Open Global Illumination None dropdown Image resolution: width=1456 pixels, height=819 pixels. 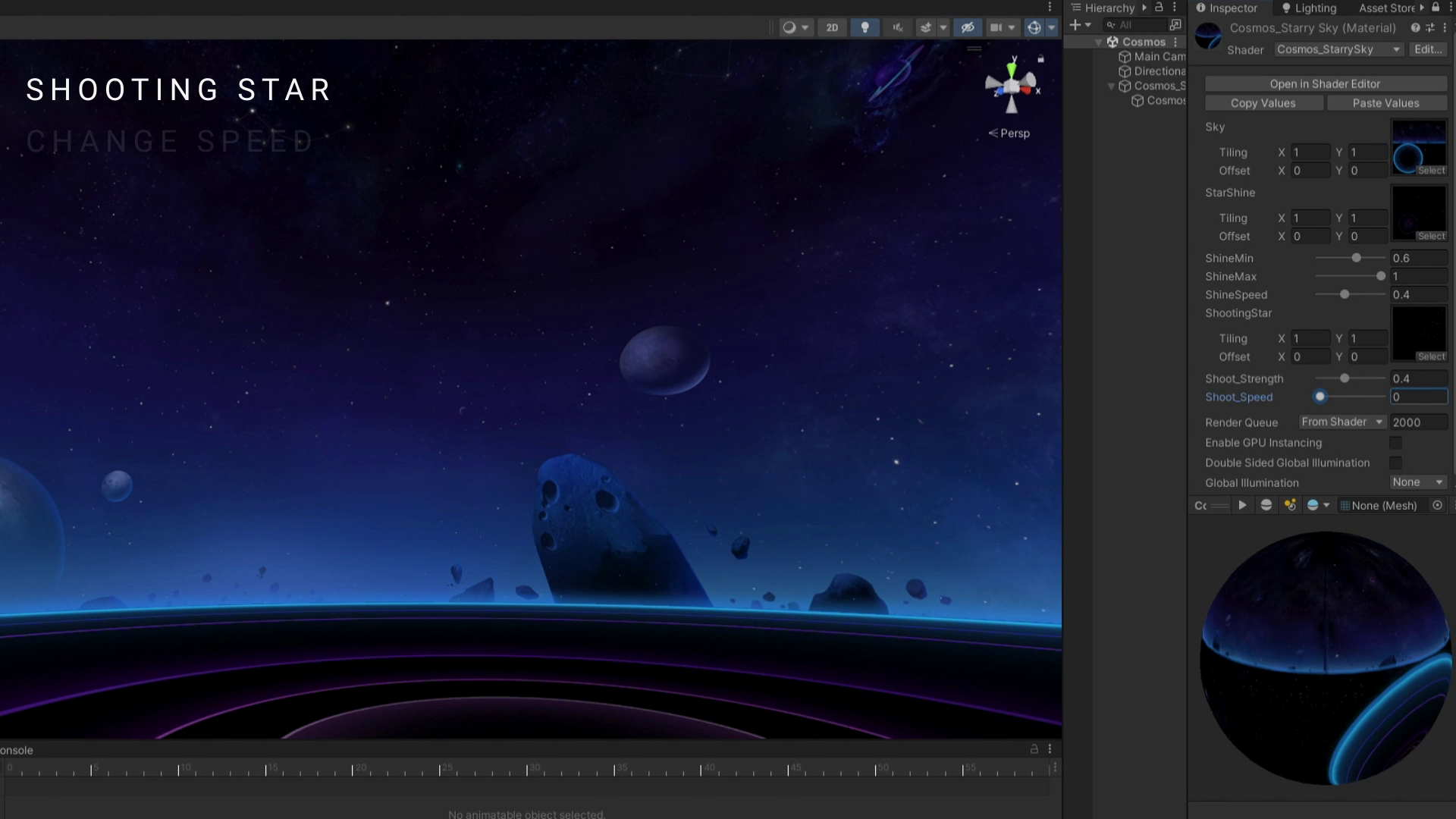click(x=1418, y=482)
